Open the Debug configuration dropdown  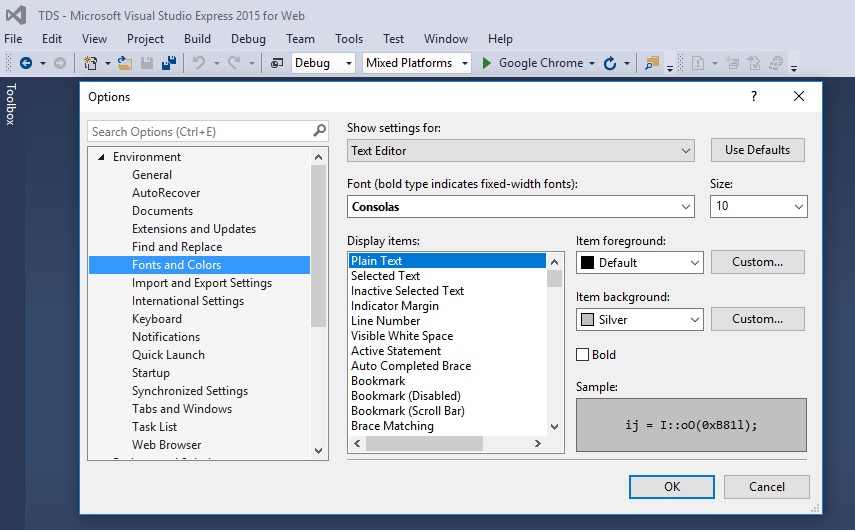pos(323,63)
